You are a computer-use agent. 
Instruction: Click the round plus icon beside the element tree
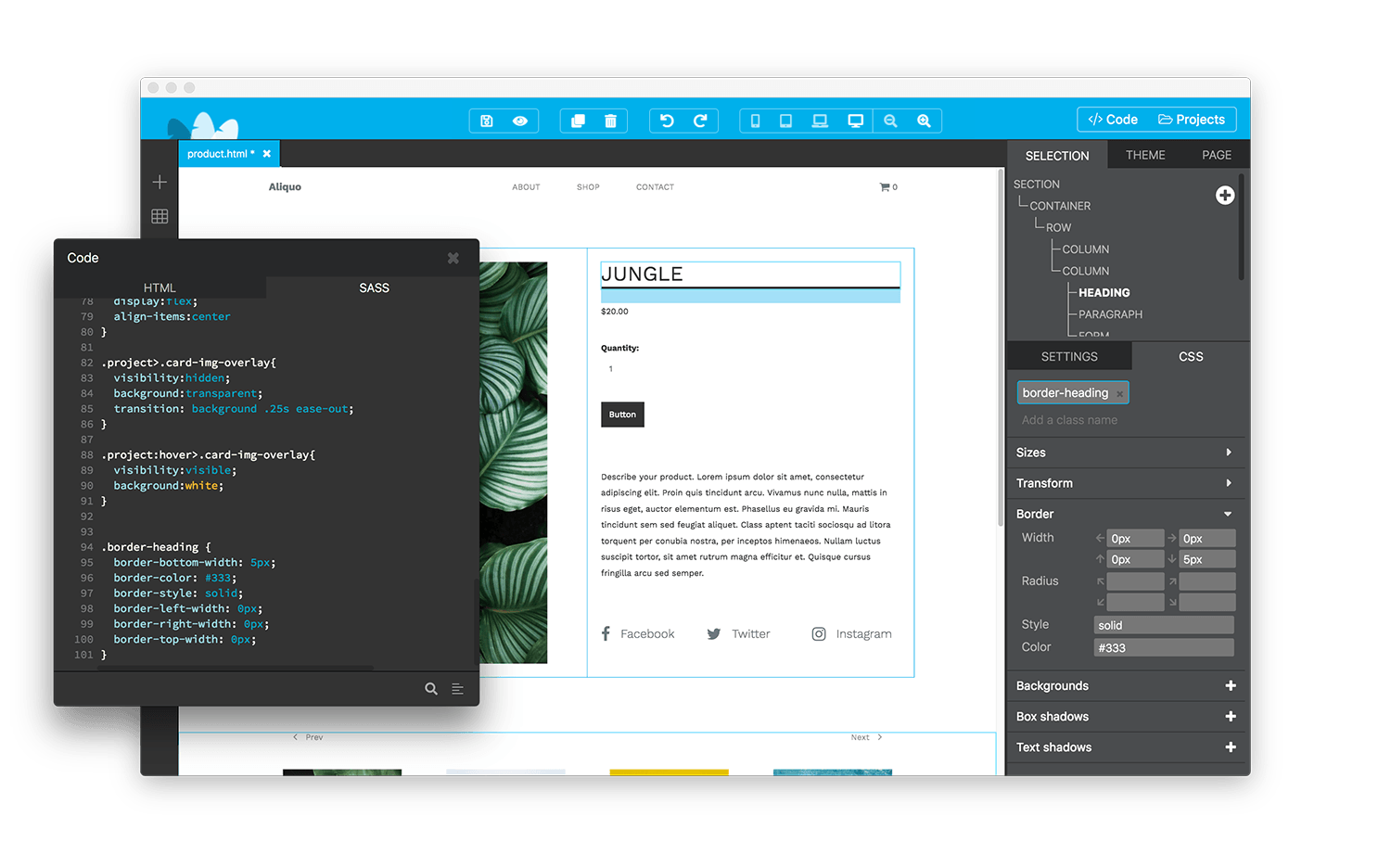(x=1225, y=195)
